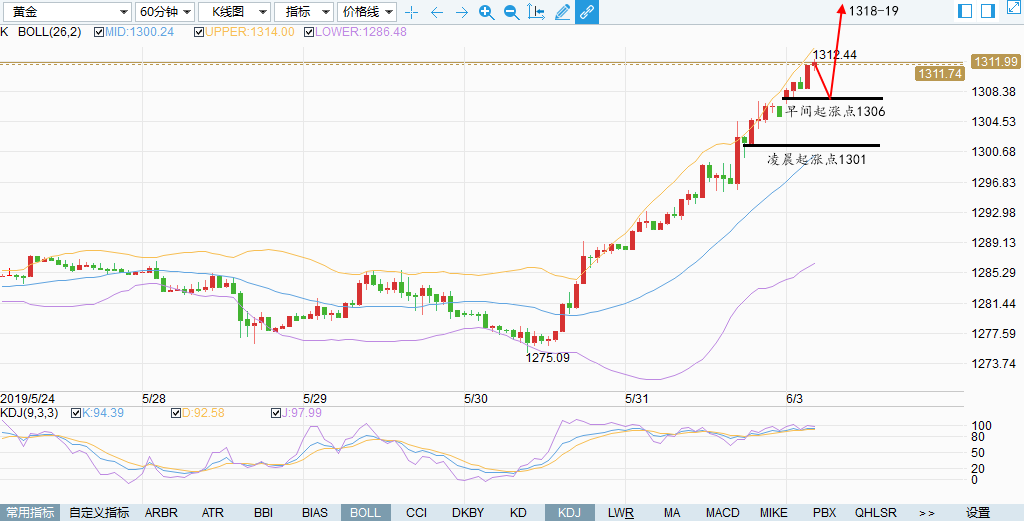Uncheck the BOLL UPPER line checkbox
The width and height of the screenshot is (1024, 521).
click(198, 32)
